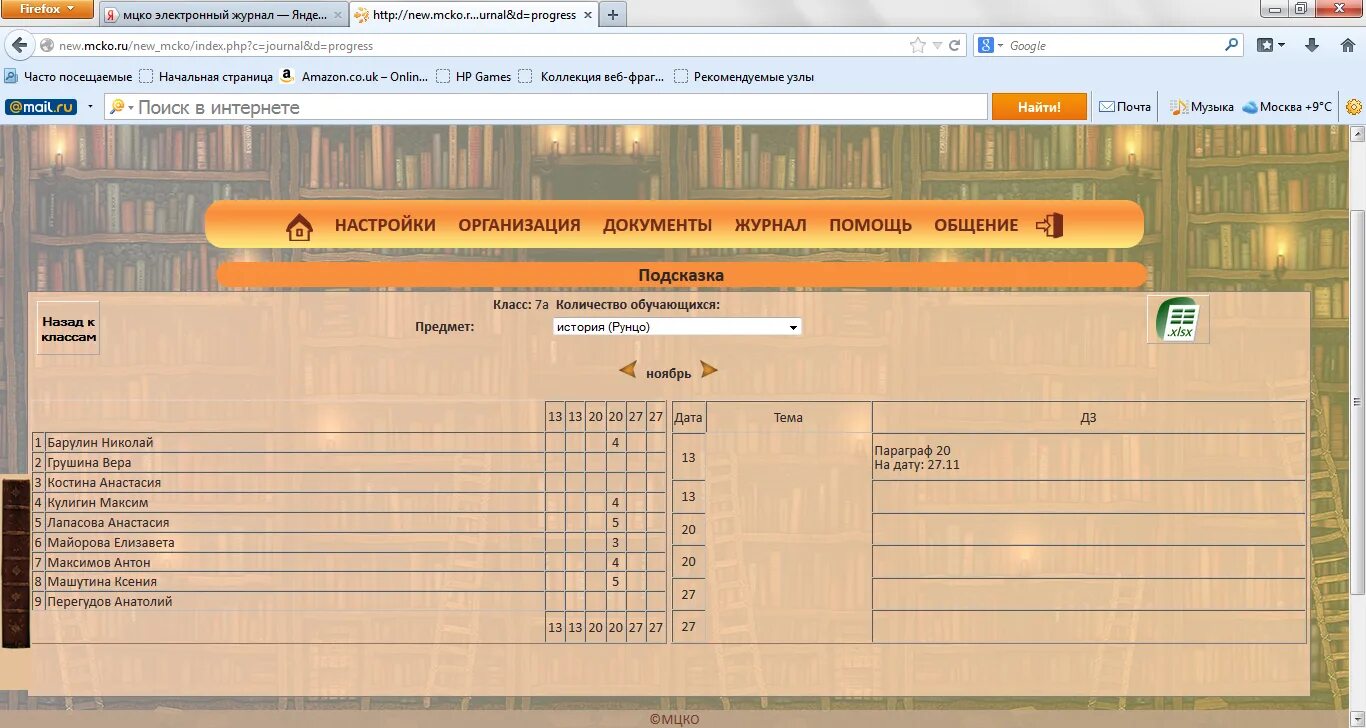This screenshot has width=1366, height=728.
Task: Click the orange Найти! button
Action: tap(1039, 107)
